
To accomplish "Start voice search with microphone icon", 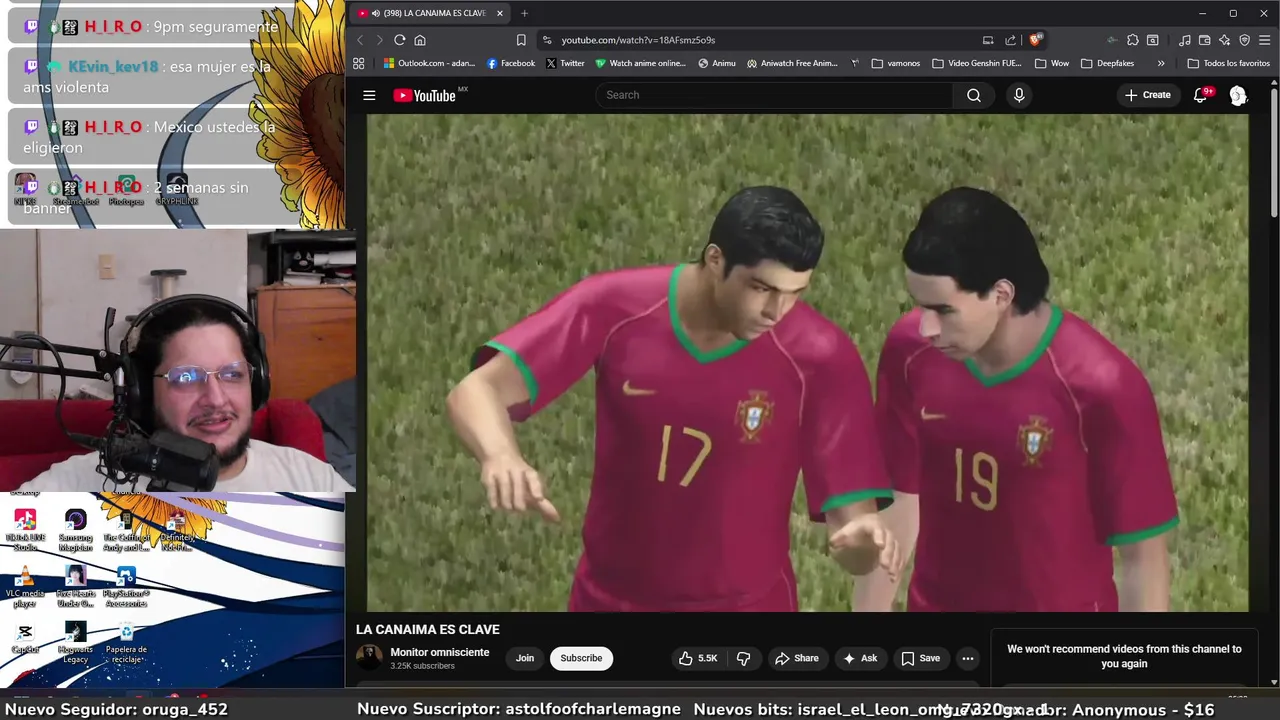I will click(1019, 95).
